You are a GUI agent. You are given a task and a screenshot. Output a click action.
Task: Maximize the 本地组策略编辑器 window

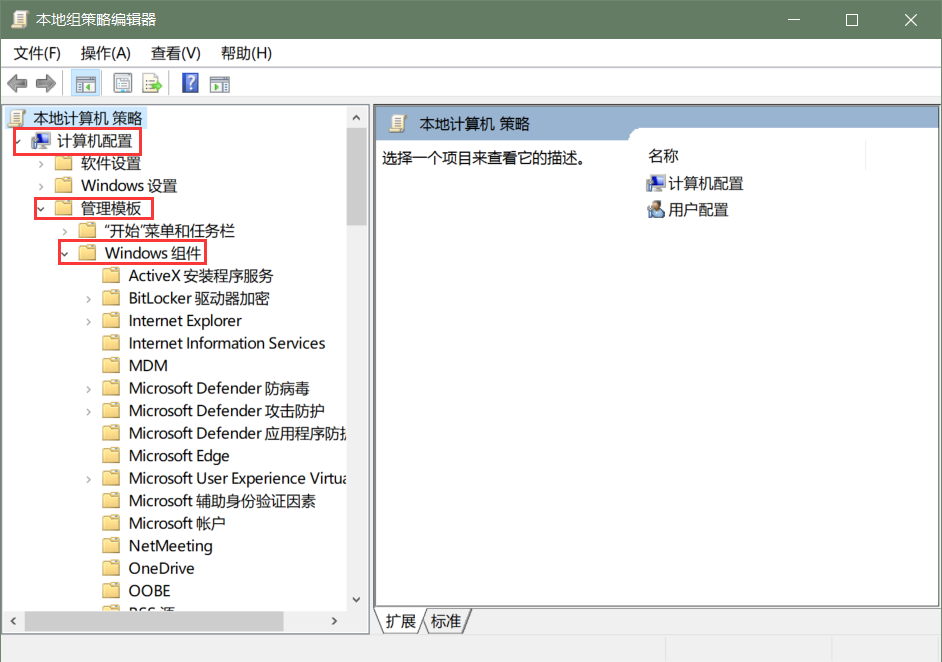pyautogui.click(x=851, y=20)
